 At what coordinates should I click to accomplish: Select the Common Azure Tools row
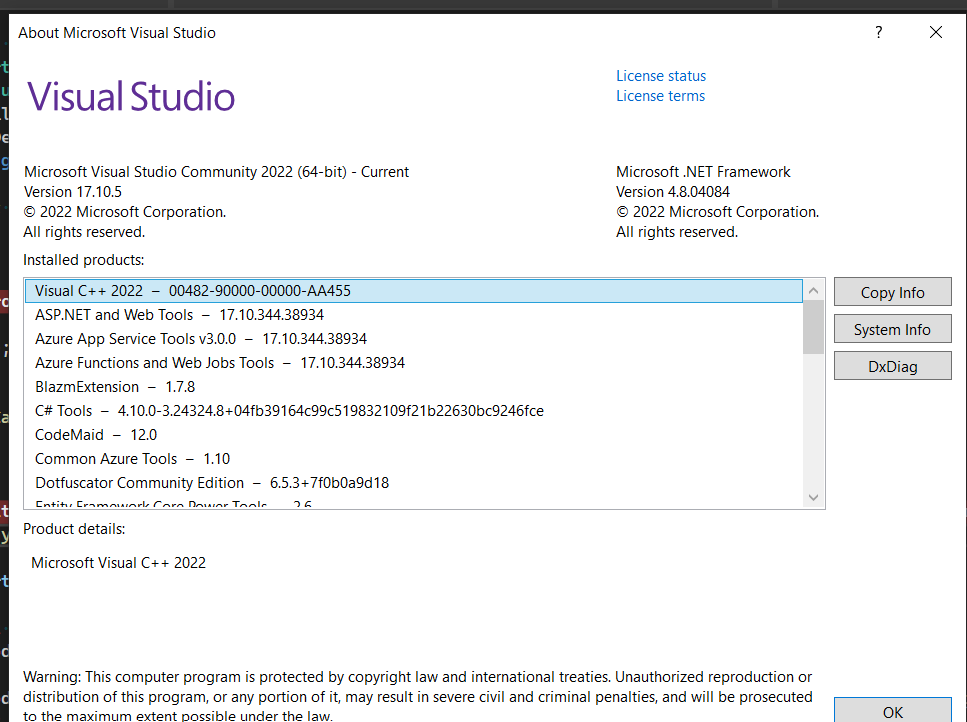pyautogui.click(x=414, y=459)
